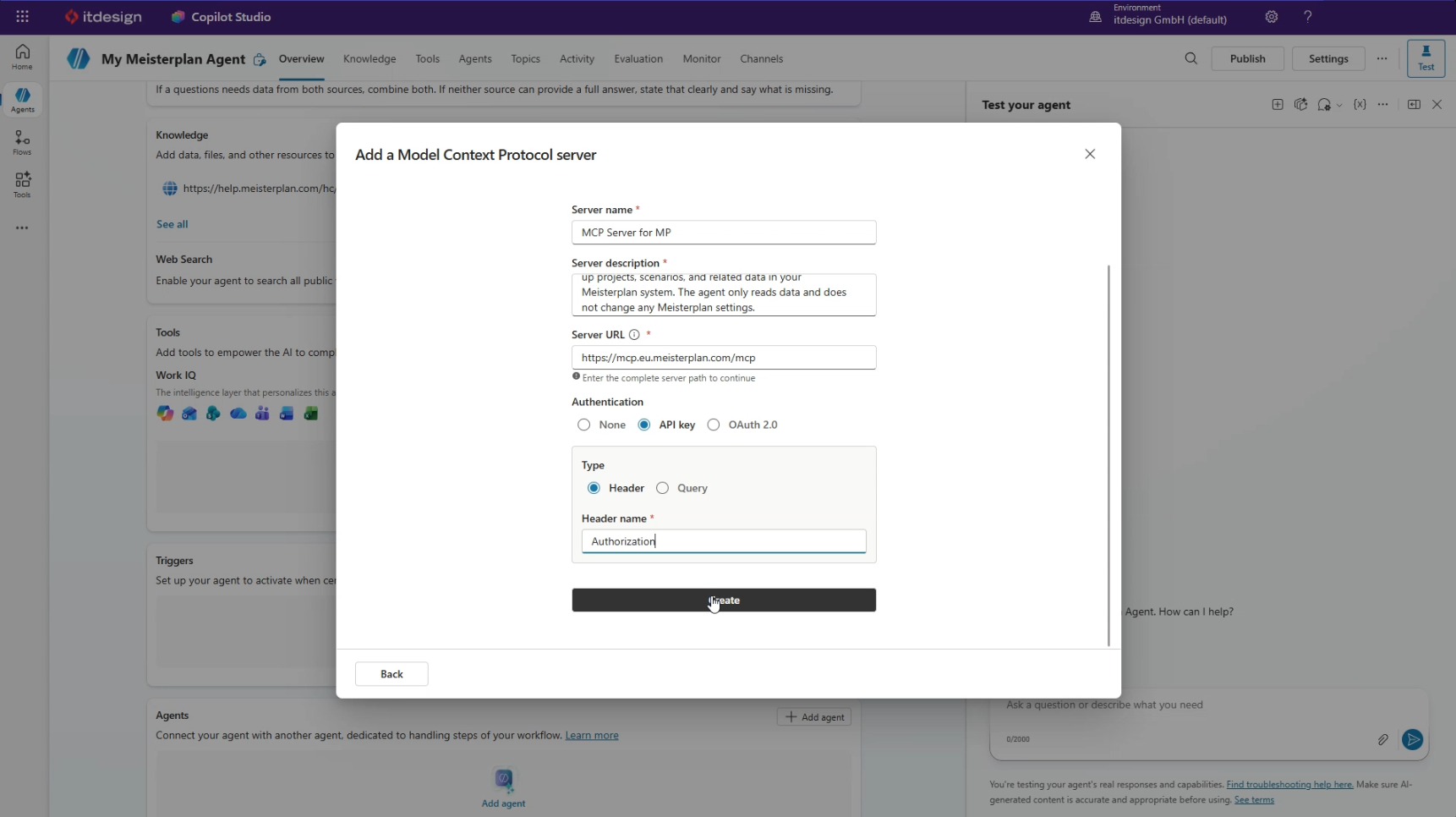
Task: Open the Activity tab
Action: point(577,58)
